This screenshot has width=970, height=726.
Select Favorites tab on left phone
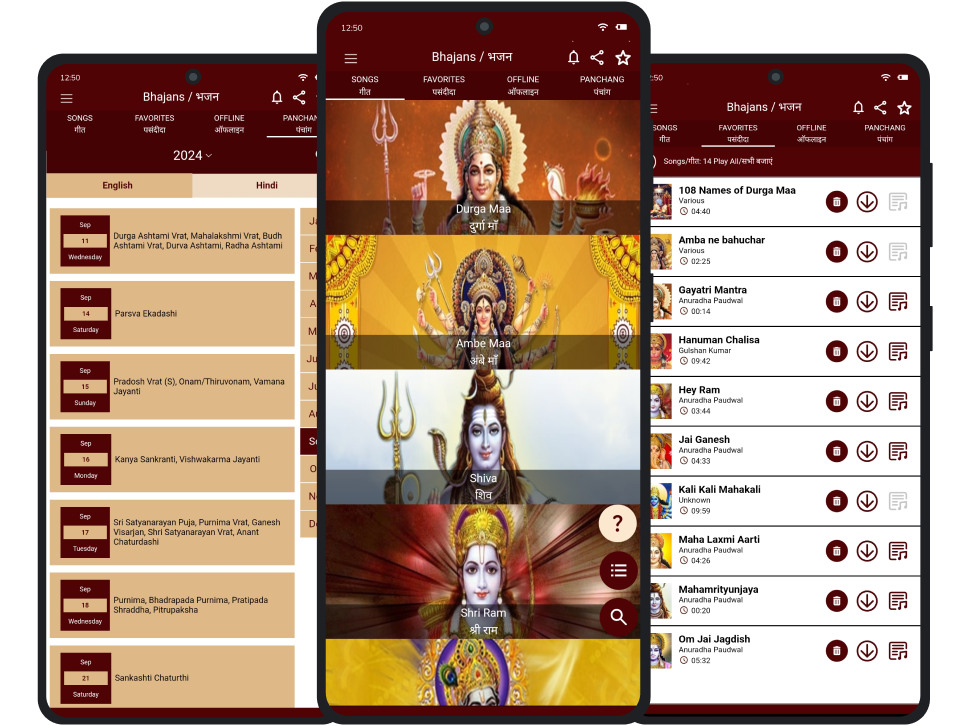click(155, 124)
